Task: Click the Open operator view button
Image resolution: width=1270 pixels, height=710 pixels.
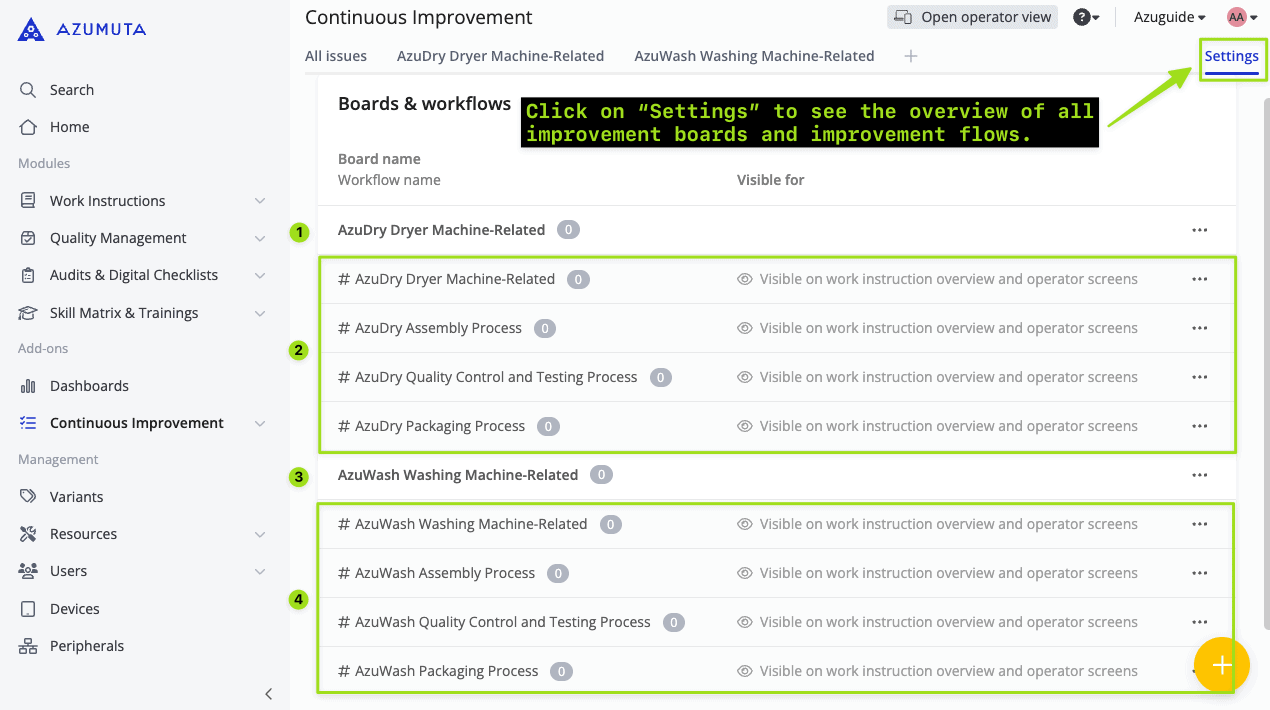Action: coord(972,17)
